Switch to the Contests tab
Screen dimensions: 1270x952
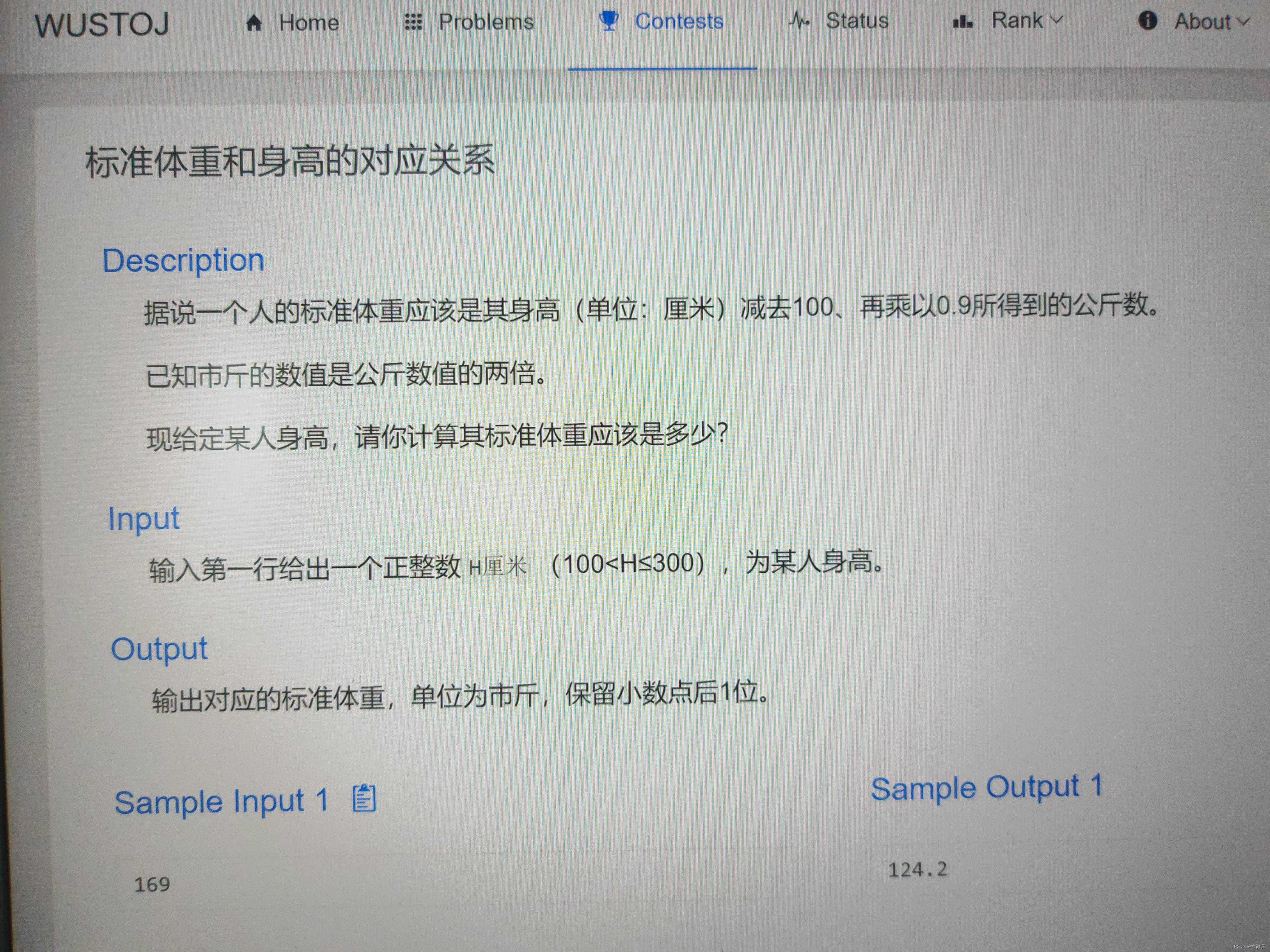(679, 21)
